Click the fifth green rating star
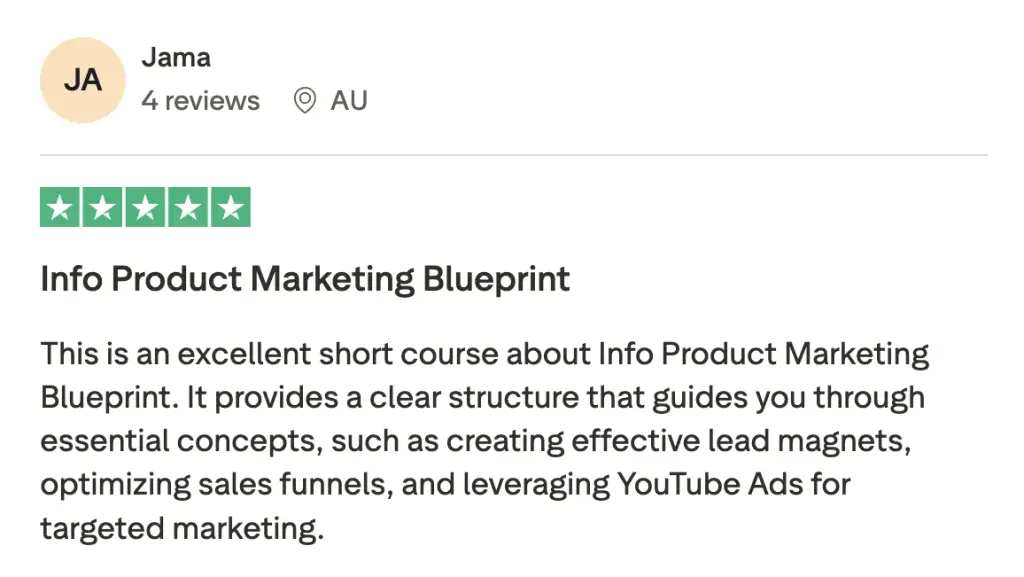Image resolution: width=1024 pixels, height=577 pixels. point(230,208)
